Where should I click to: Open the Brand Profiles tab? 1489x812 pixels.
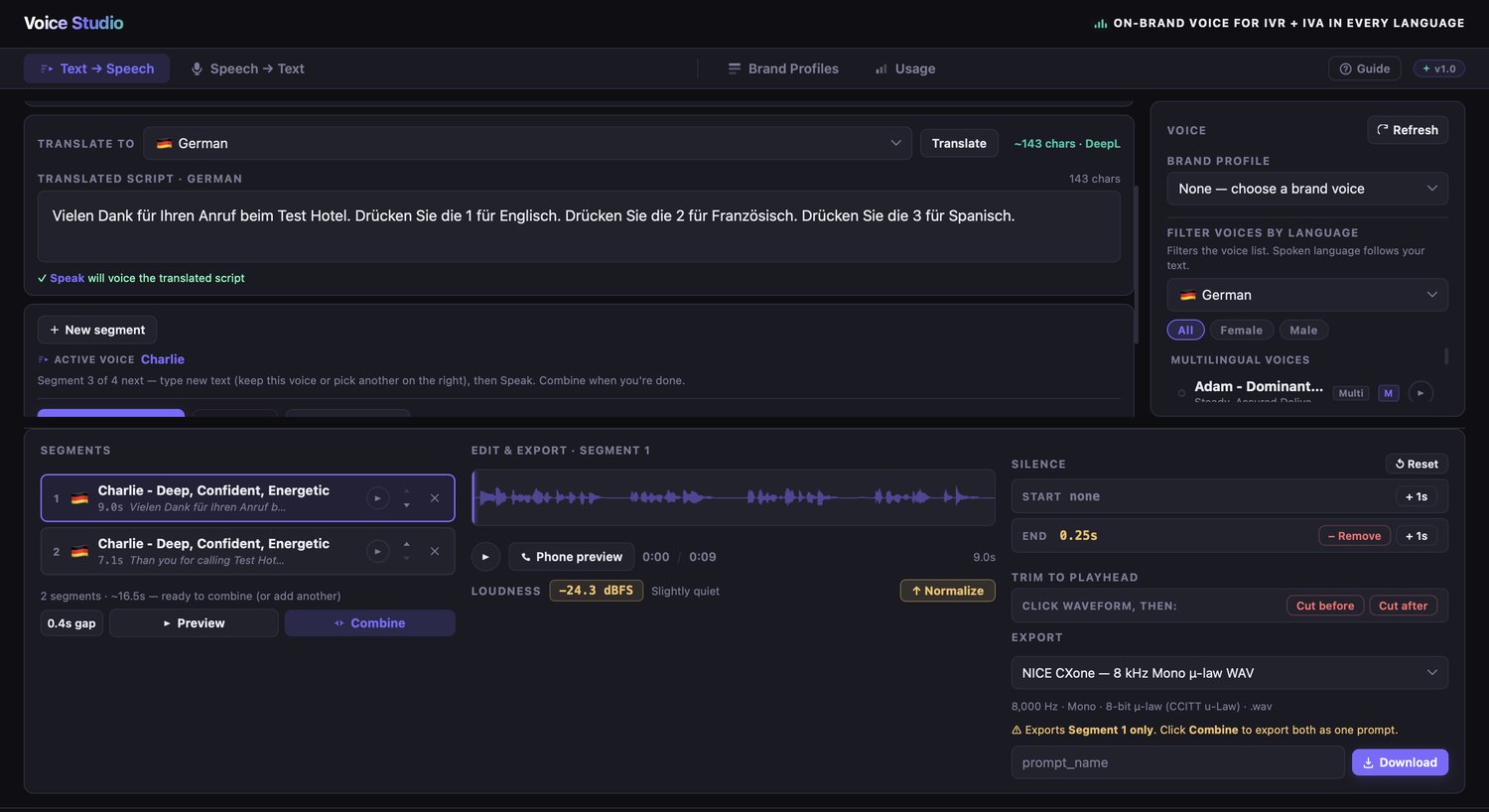coord(783,68)
